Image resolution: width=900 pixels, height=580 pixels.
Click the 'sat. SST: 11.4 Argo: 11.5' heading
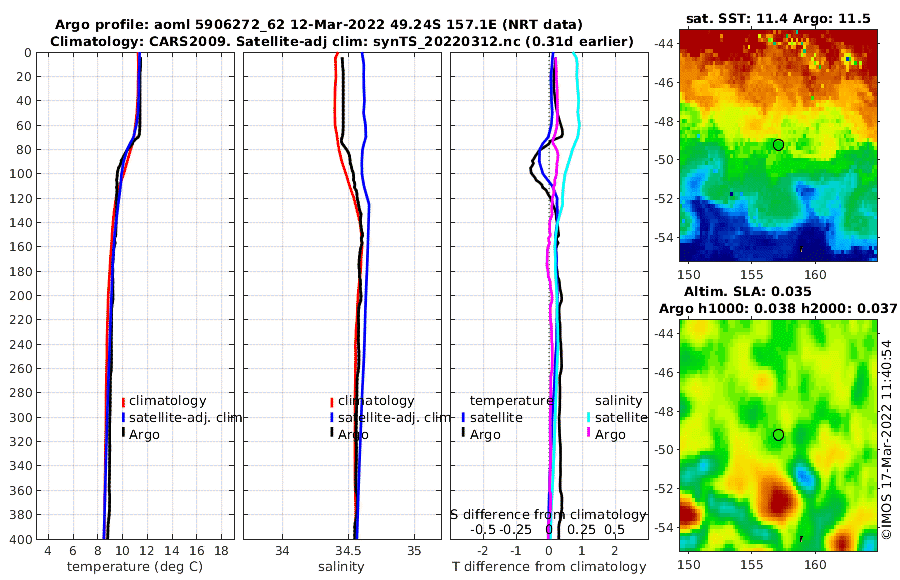point(778,18)
